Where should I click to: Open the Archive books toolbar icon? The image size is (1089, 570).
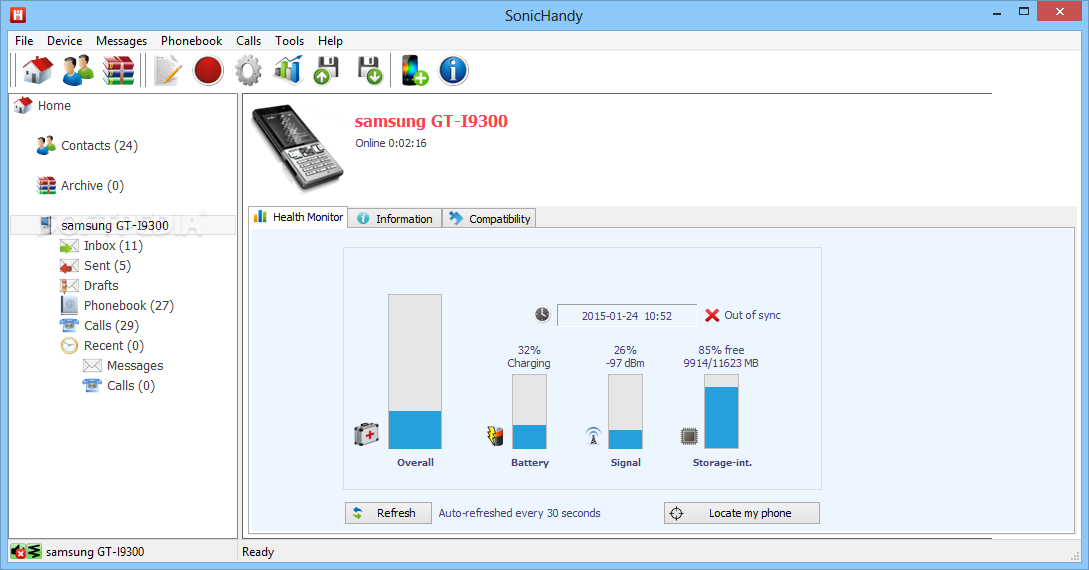[119, 70]
